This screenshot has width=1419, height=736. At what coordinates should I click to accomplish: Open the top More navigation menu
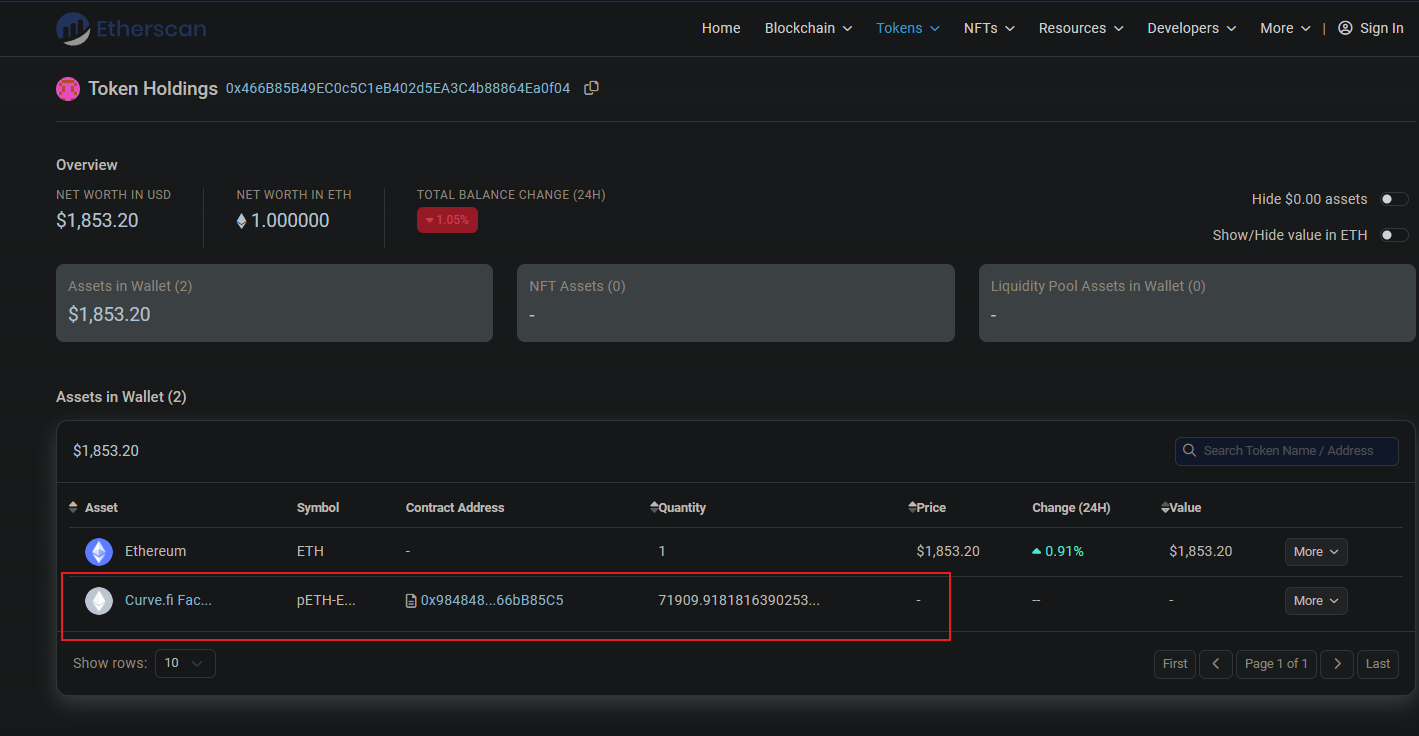coord(1286,28)
